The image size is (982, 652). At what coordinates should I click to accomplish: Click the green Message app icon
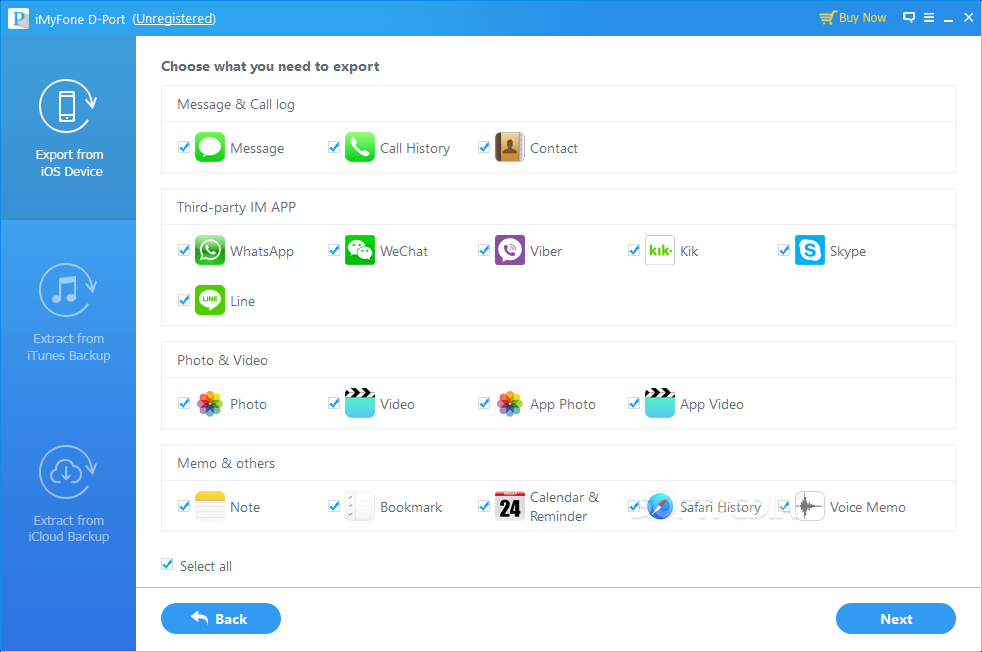(x=210, y=148)
